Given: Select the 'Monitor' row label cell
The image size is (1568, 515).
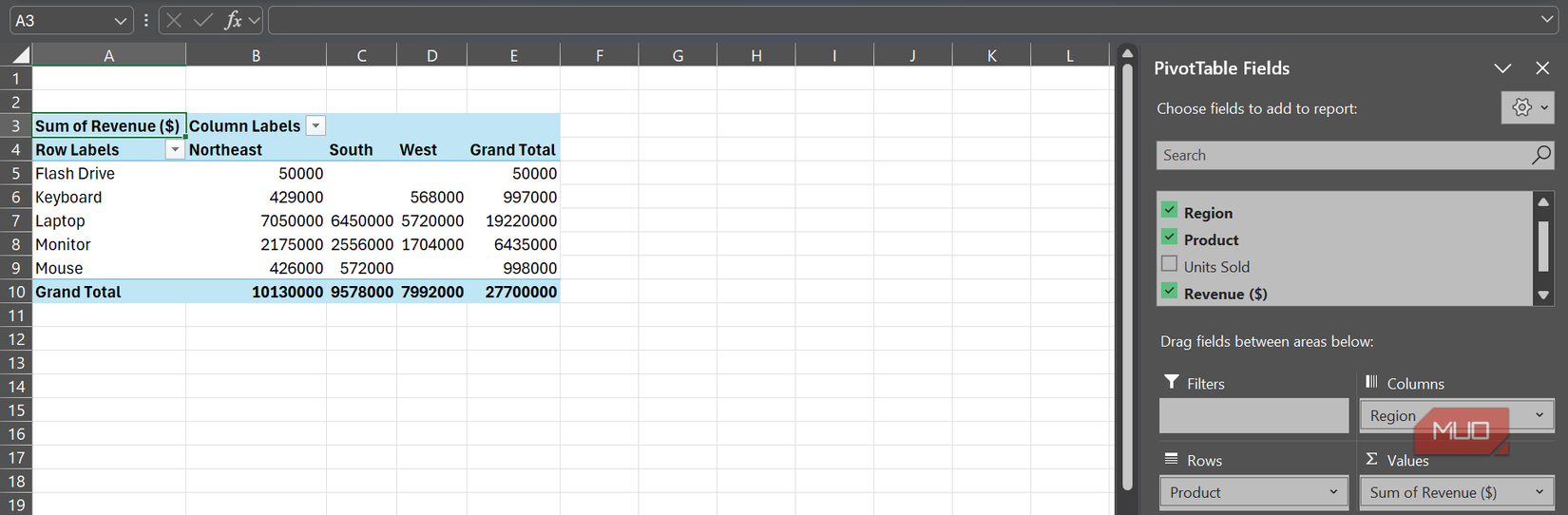Looking at the screenshot, I should [109, 244].
